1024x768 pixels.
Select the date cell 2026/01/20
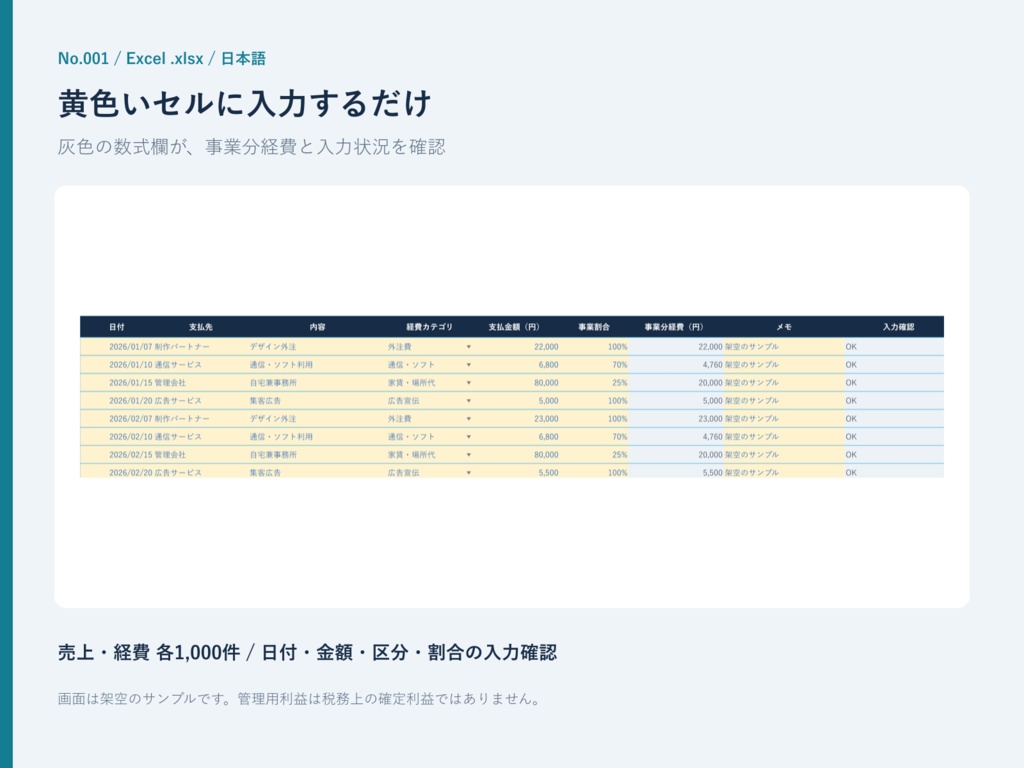click(x=130, y=401)
